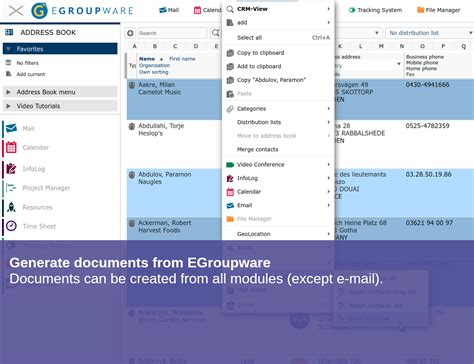Select contact Aakre, Milan

[x=156, y=85]
